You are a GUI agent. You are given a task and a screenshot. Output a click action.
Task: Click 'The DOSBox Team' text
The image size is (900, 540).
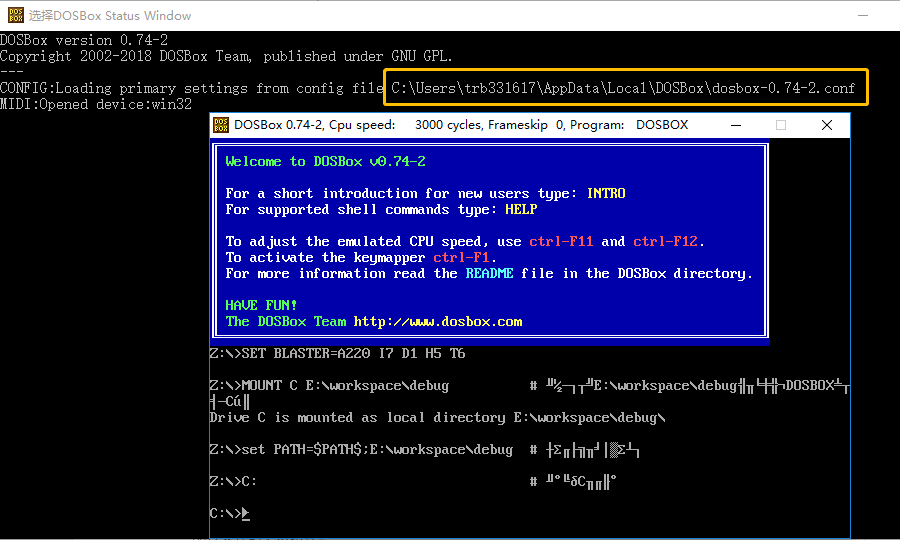[286, 321]
